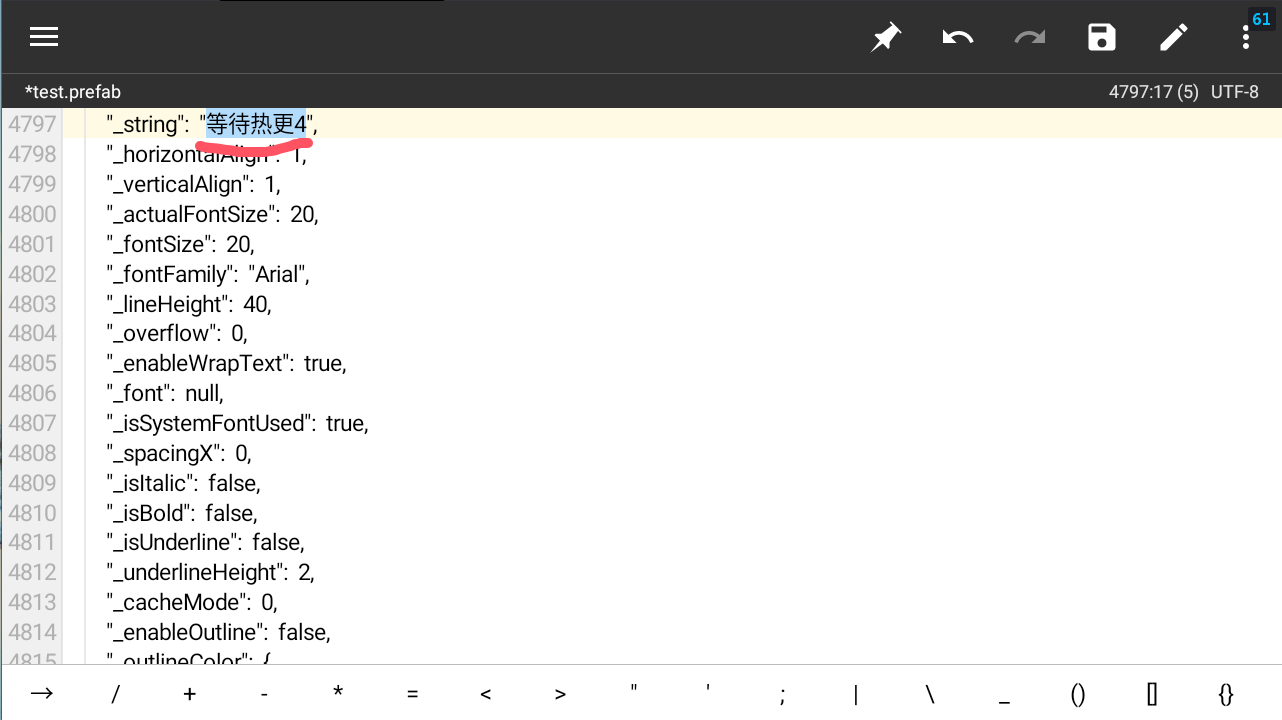Select the *test.prefab file tab
1282x720 pixels.
(x=73, y=92)
